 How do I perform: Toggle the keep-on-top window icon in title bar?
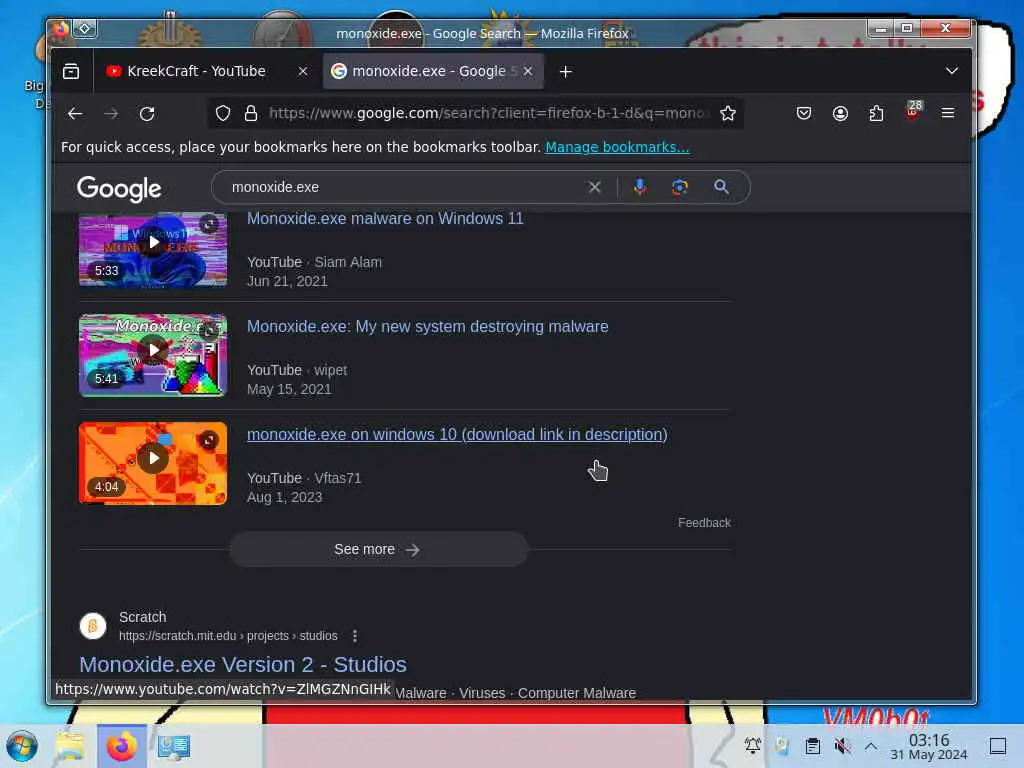[x=85, y=29]
